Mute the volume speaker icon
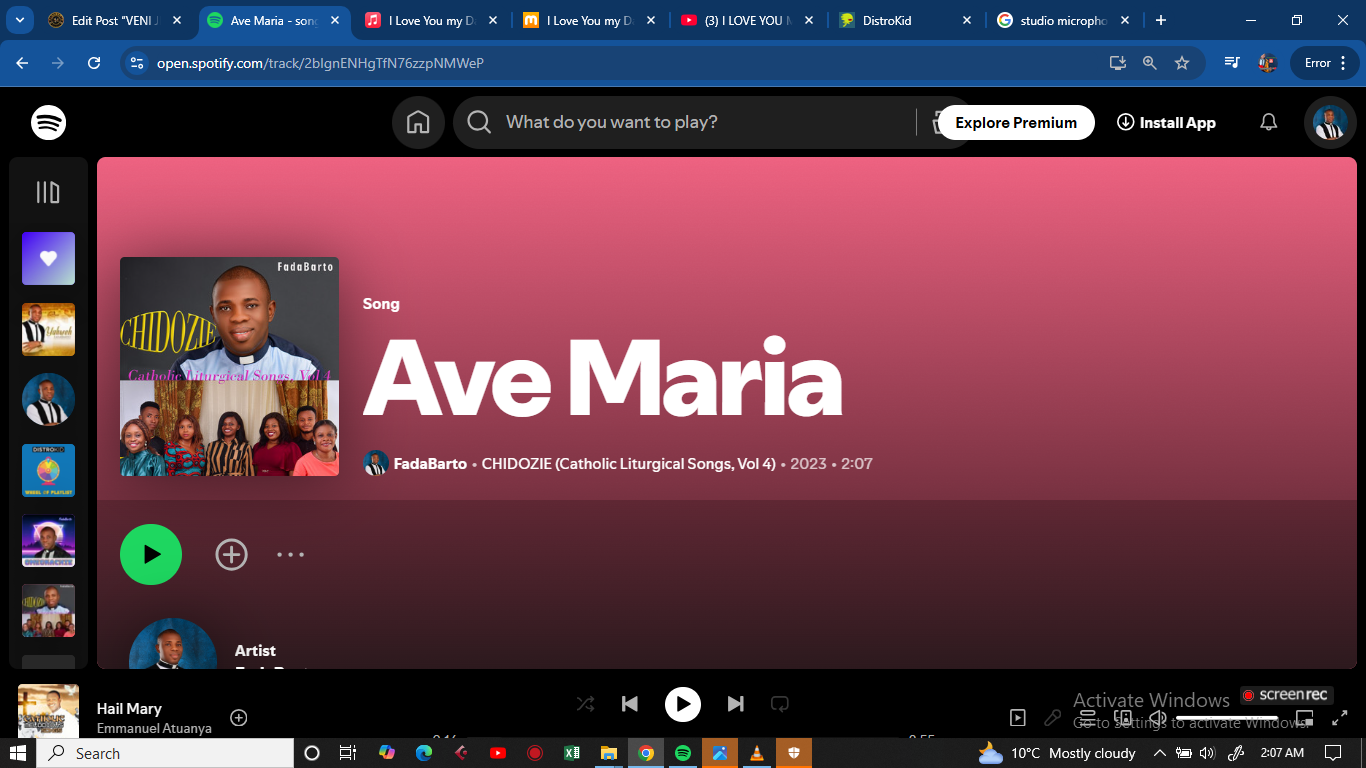1366x768 pixels. [1158, 718]
